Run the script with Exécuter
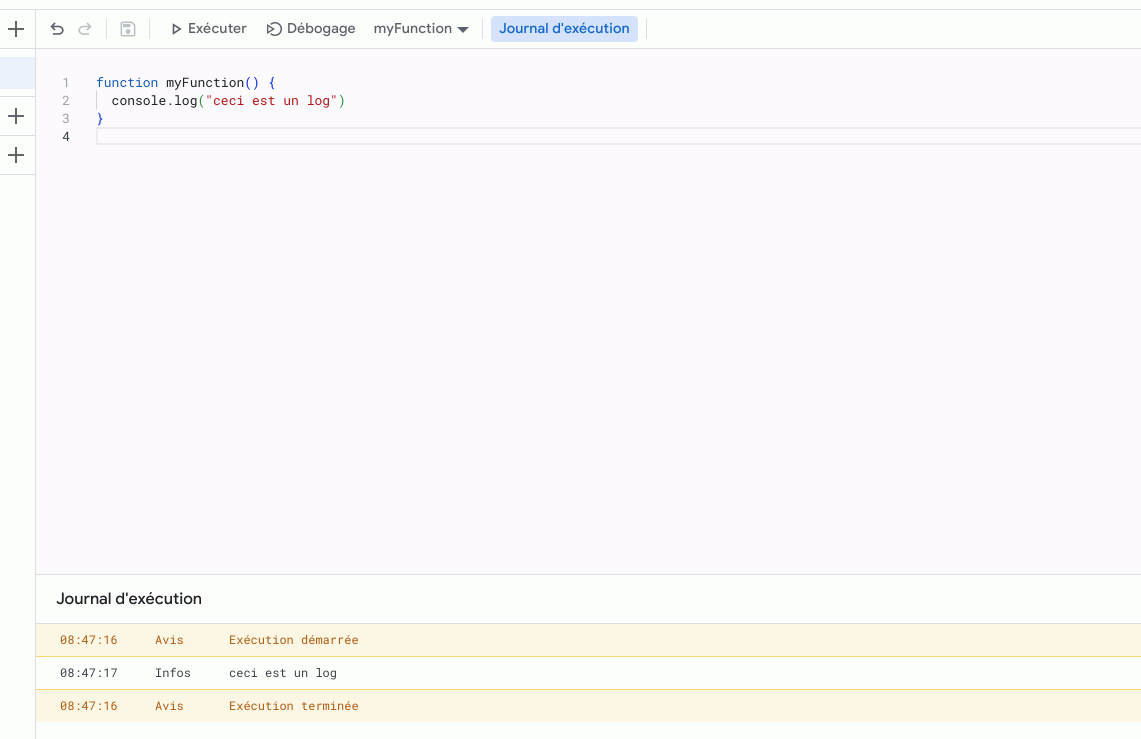Viewport: 1141px width, 739px height. click(208, 29)
